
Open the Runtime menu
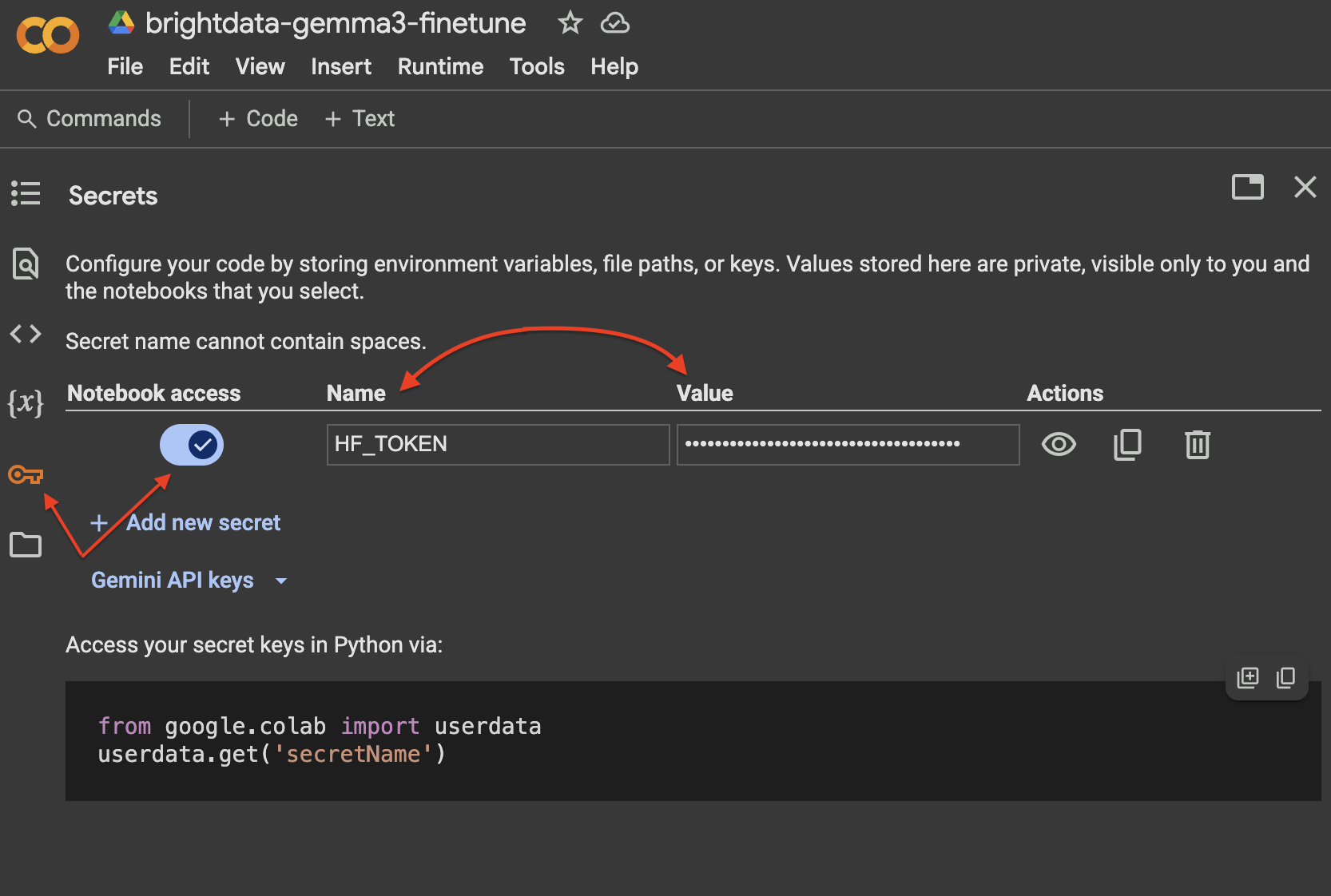click(x=440, y=67)
